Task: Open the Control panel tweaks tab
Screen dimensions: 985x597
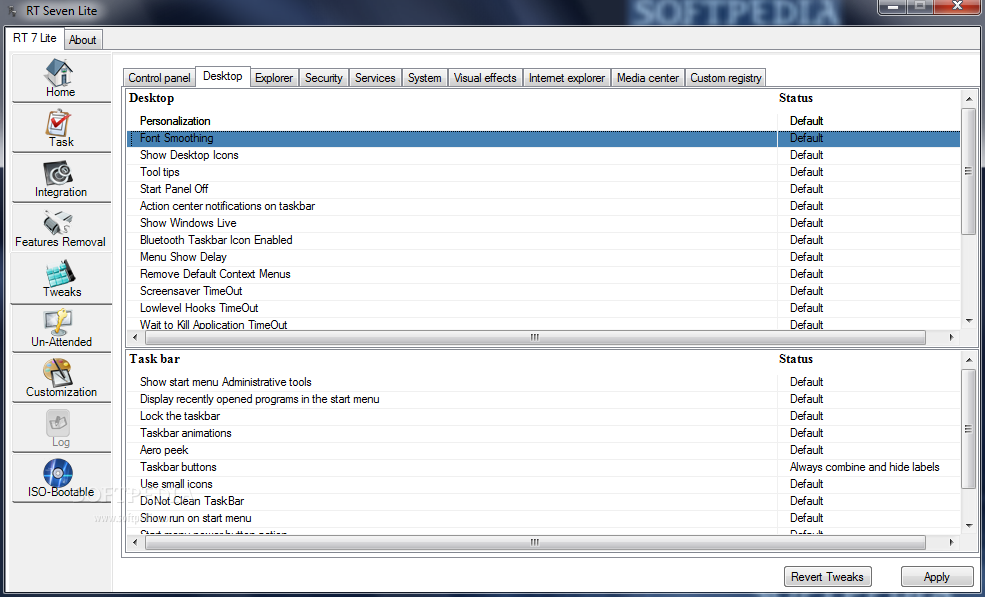Action: pyautogui.click(x=159, y=77)
